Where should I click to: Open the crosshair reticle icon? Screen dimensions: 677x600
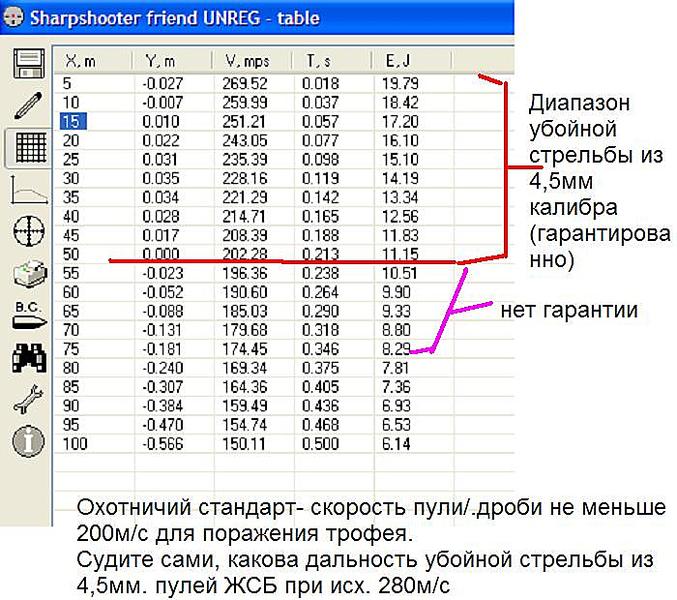(x=29, y=231)
